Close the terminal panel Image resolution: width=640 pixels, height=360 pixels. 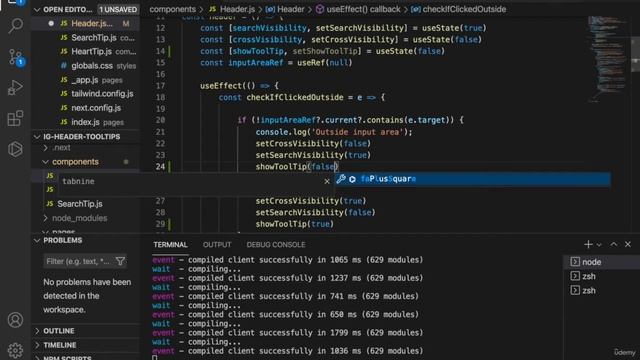(x=628, y=244)
